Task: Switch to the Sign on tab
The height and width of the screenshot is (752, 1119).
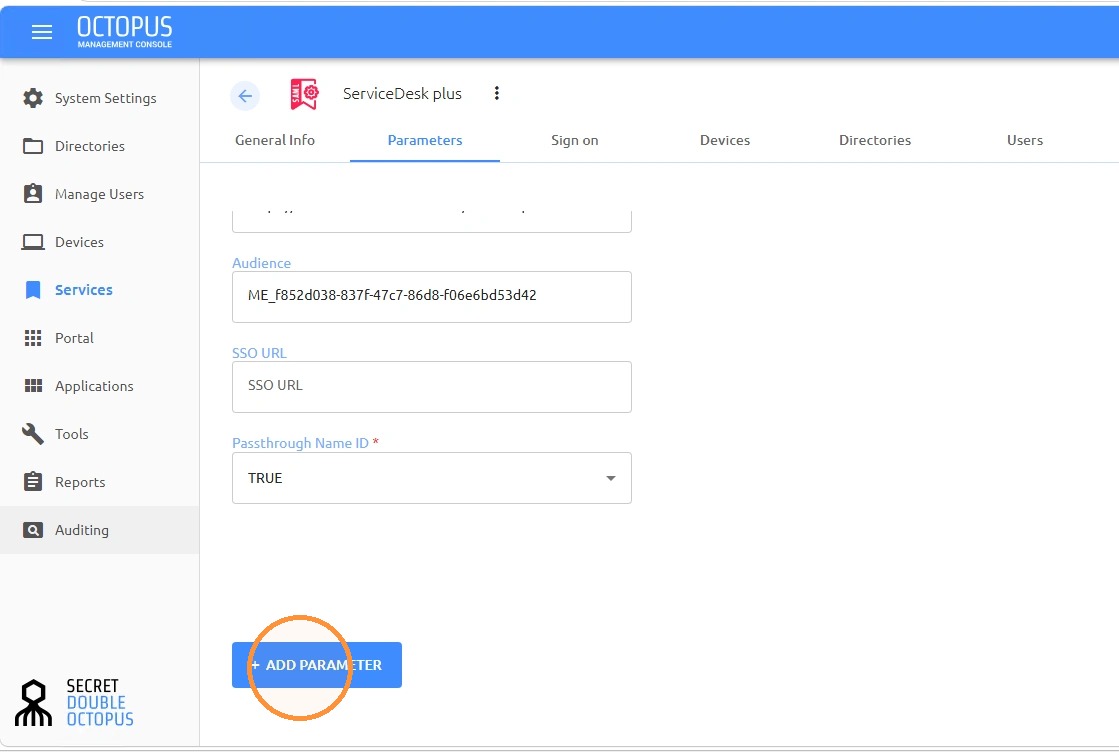Action: pos(574,141)
